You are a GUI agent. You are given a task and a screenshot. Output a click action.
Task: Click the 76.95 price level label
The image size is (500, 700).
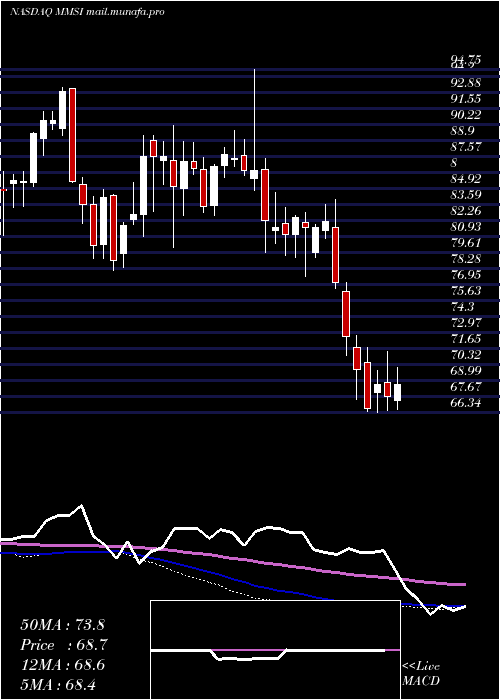tap(466, 275)
